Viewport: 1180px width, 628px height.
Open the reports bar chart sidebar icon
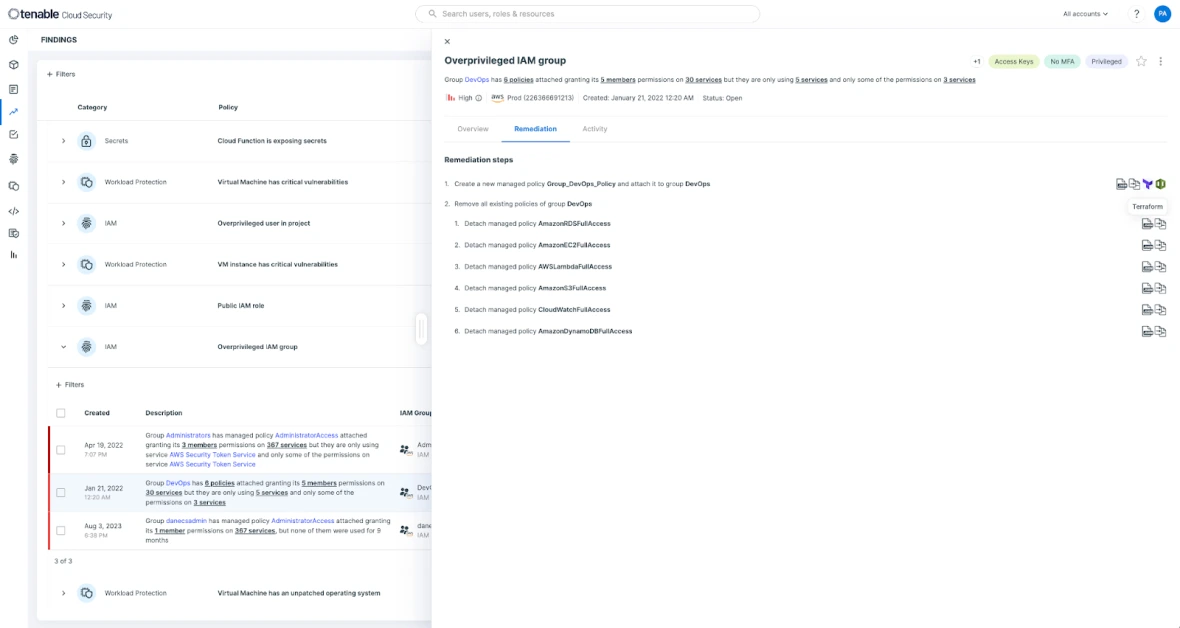[x=14, y=255]
